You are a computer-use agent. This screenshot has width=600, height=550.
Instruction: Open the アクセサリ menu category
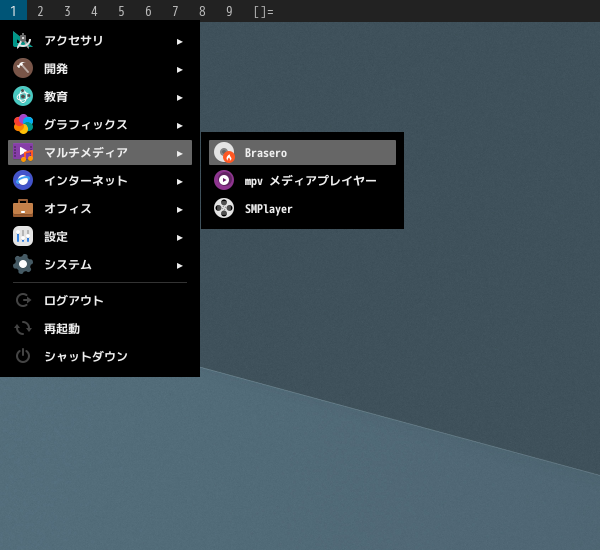coord(100,41)
